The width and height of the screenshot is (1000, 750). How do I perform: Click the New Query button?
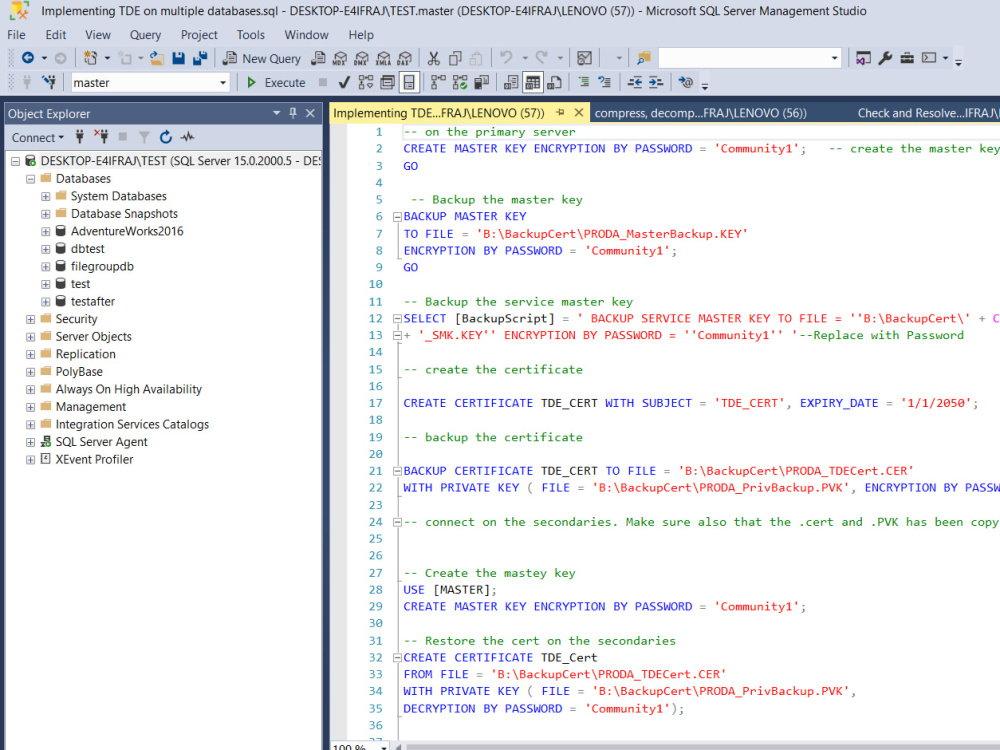click(x=262, y=58)
